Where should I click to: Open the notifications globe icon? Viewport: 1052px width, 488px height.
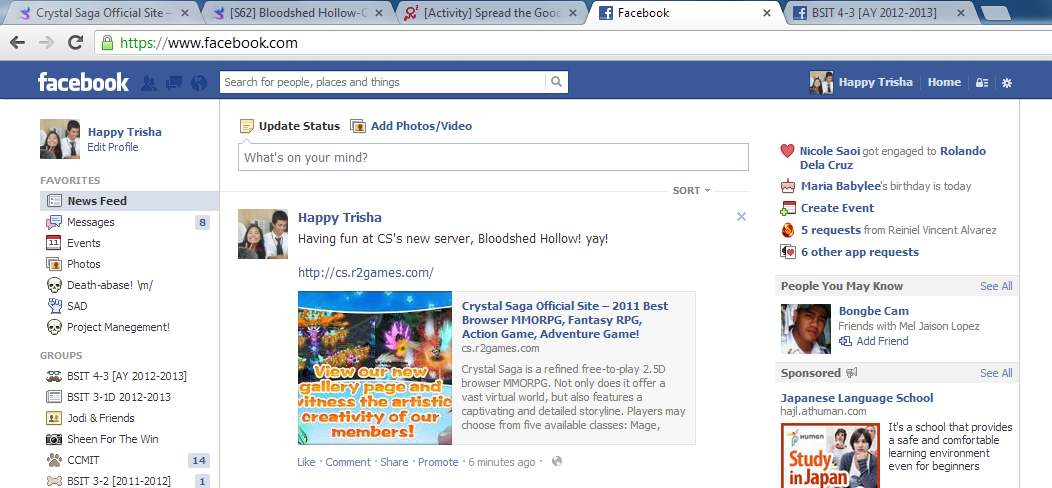pyautogui.click(x=198, y=83)
